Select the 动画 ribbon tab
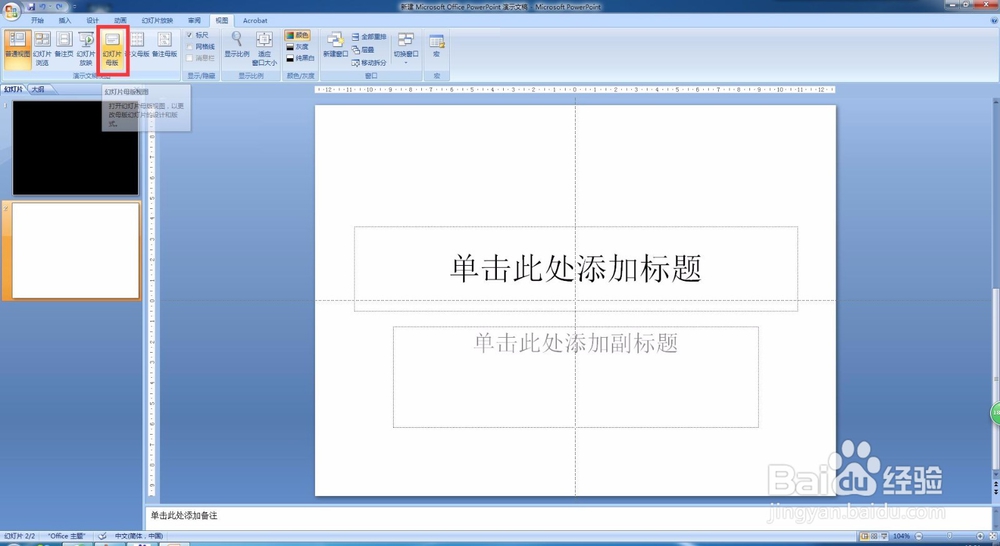The image size is (1000, 546). coord(120,20)
